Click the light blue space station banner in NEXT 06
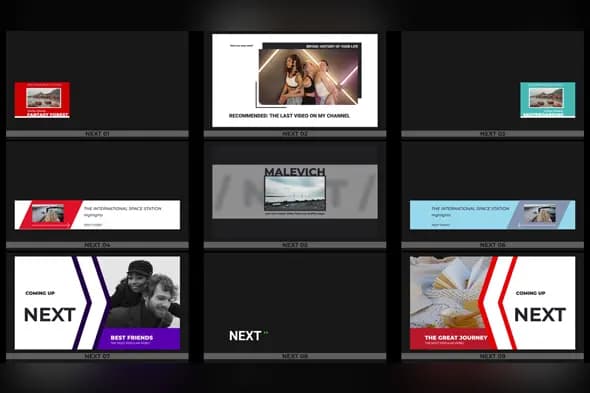Viewport: 590px width, 393px height. tap(492, 215)
